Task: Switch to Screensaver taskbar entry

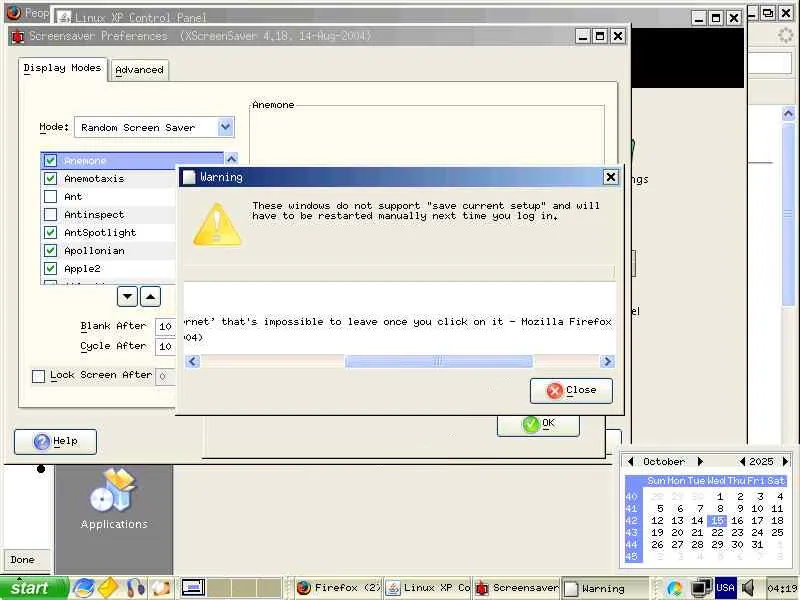Action: [x=516, y=588]
